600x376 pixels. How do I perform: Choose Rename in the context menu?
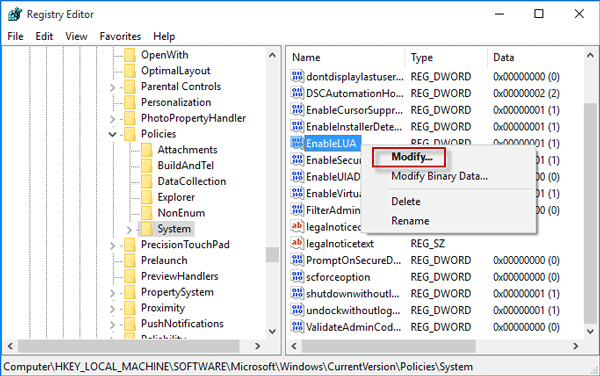pos(410,221)
